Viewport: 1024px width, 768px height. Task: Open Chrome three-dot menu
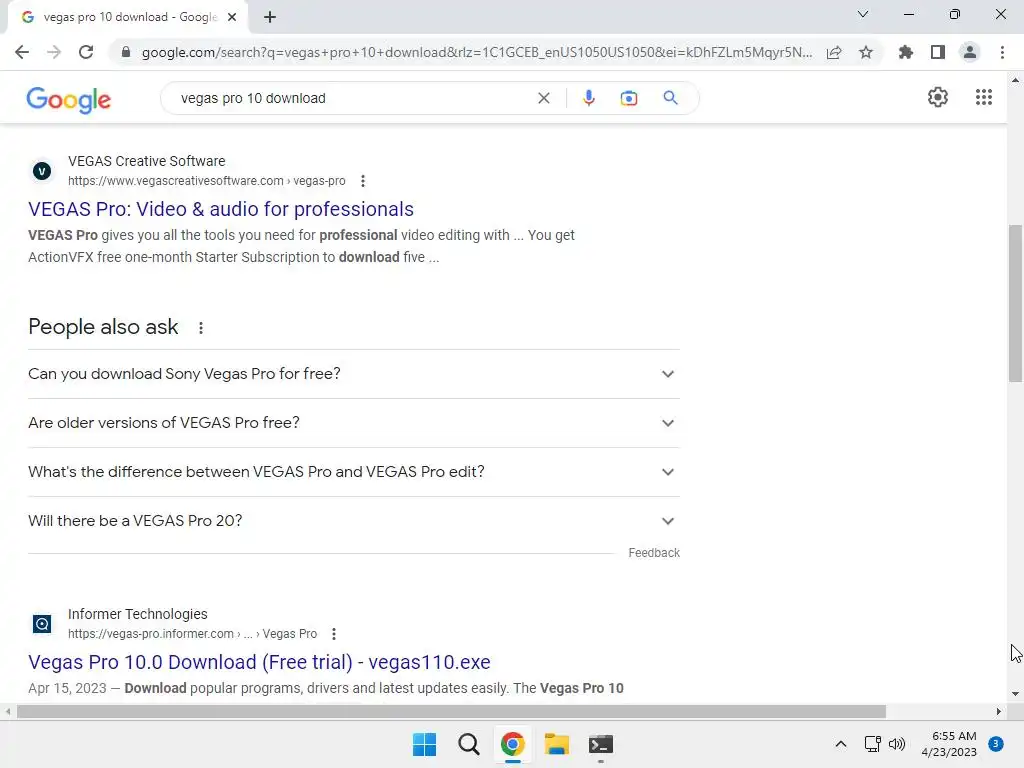coord(1002,52)
